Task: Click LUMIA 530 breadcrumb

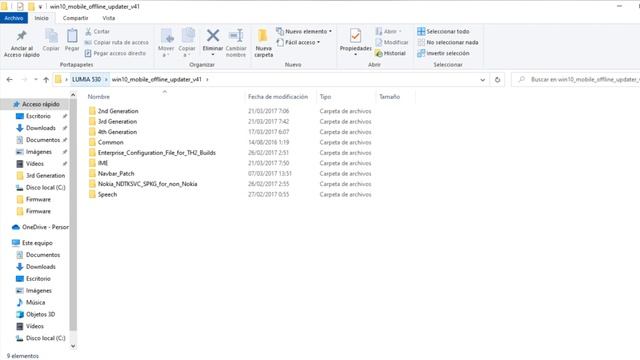Action: [x=87, y=79]
